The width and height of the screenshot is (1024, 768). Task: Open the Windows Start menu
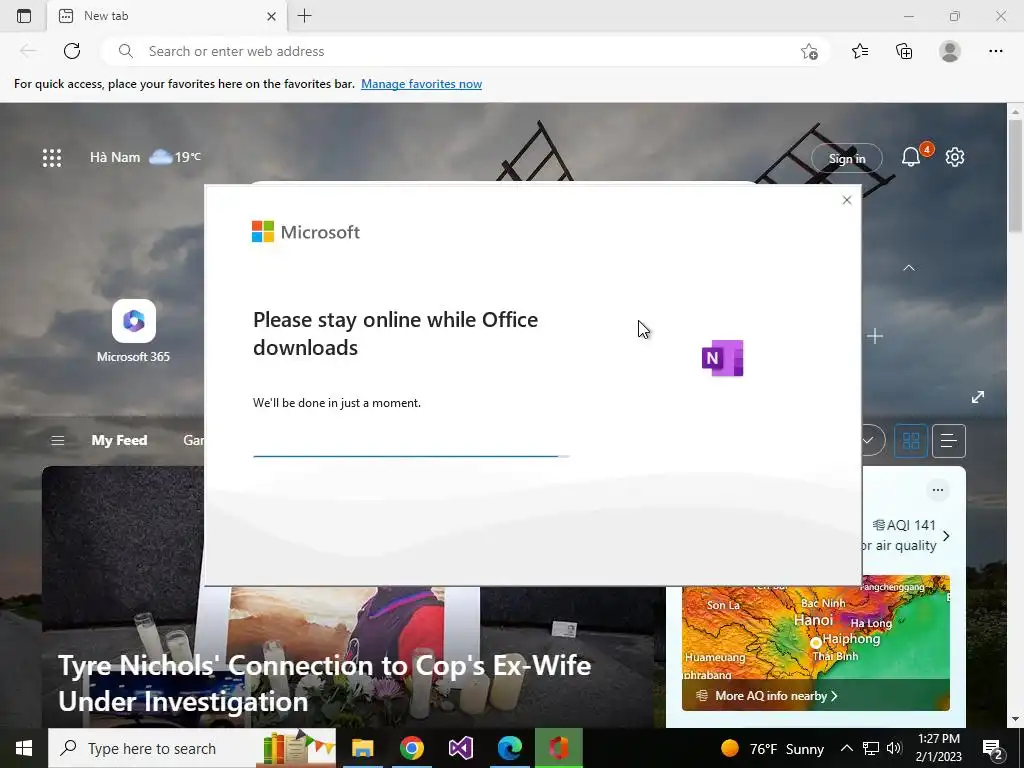pyautogui.click(x=24, y=748)
